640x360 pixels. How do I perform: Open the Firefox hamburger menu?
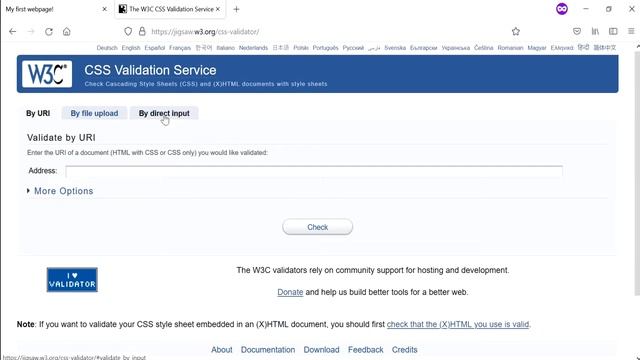631,31
